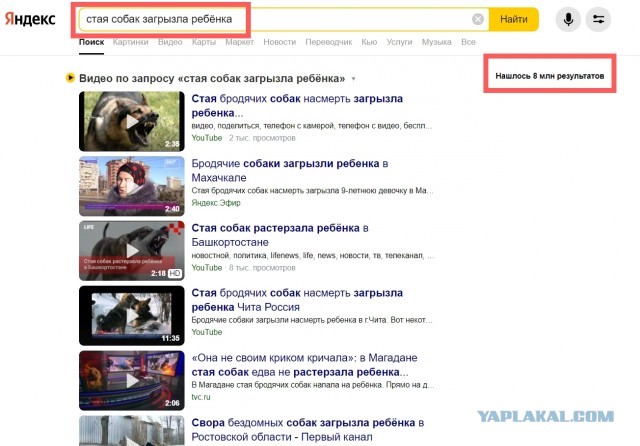Open 'Видео по запросу' heading link
This screenshot has height=446, width=640.
pyautogui.click(x=212, y=78)
